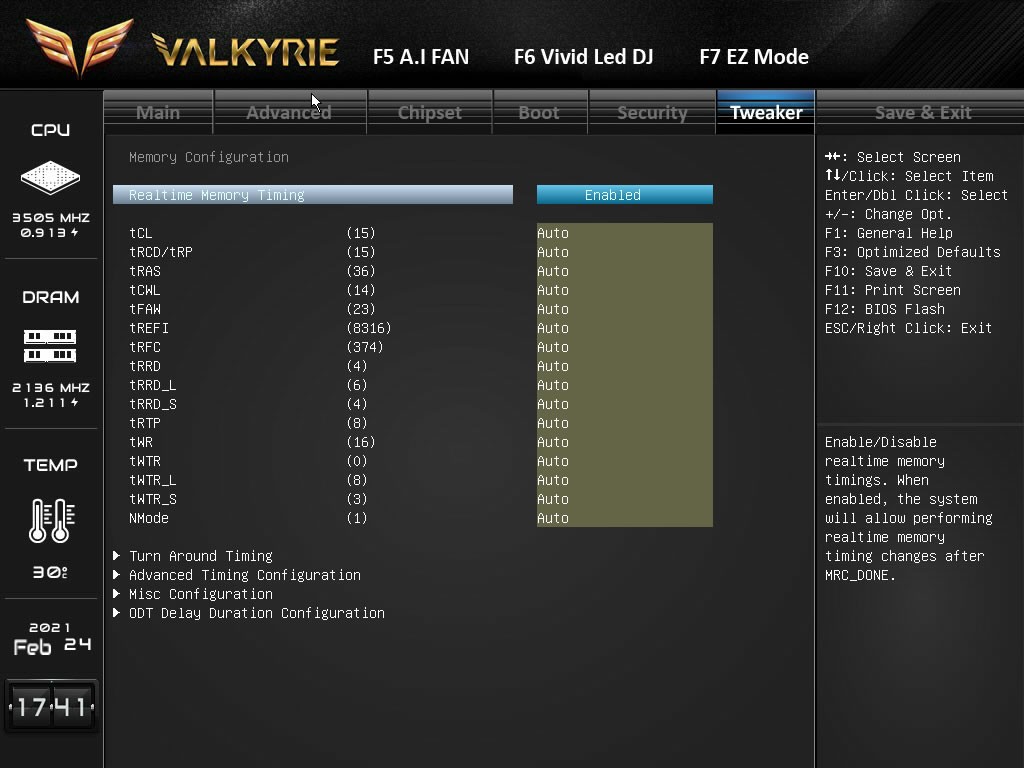Open the tFAW Auto value field
1024x768 pixels.
coord(625,309)
